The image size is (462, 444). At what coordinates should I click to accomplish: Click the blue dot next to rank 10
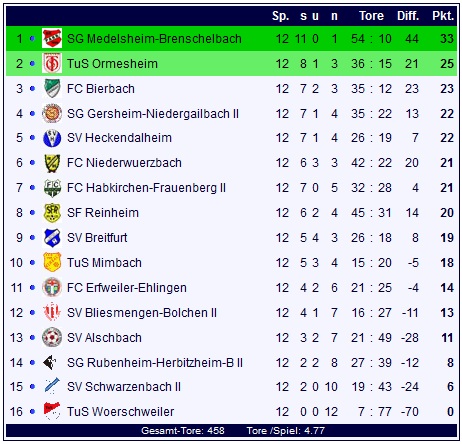32,263
